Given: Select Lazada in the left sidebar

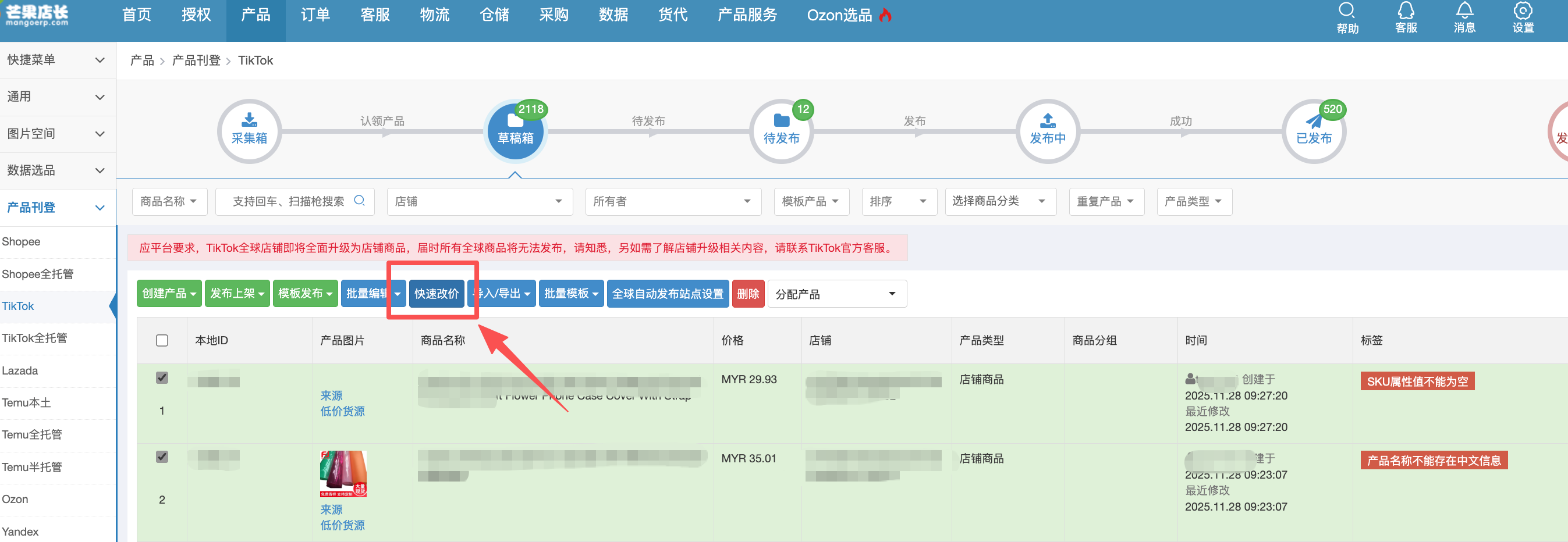Looking at the screenshot, I should (x=20, y=370).
